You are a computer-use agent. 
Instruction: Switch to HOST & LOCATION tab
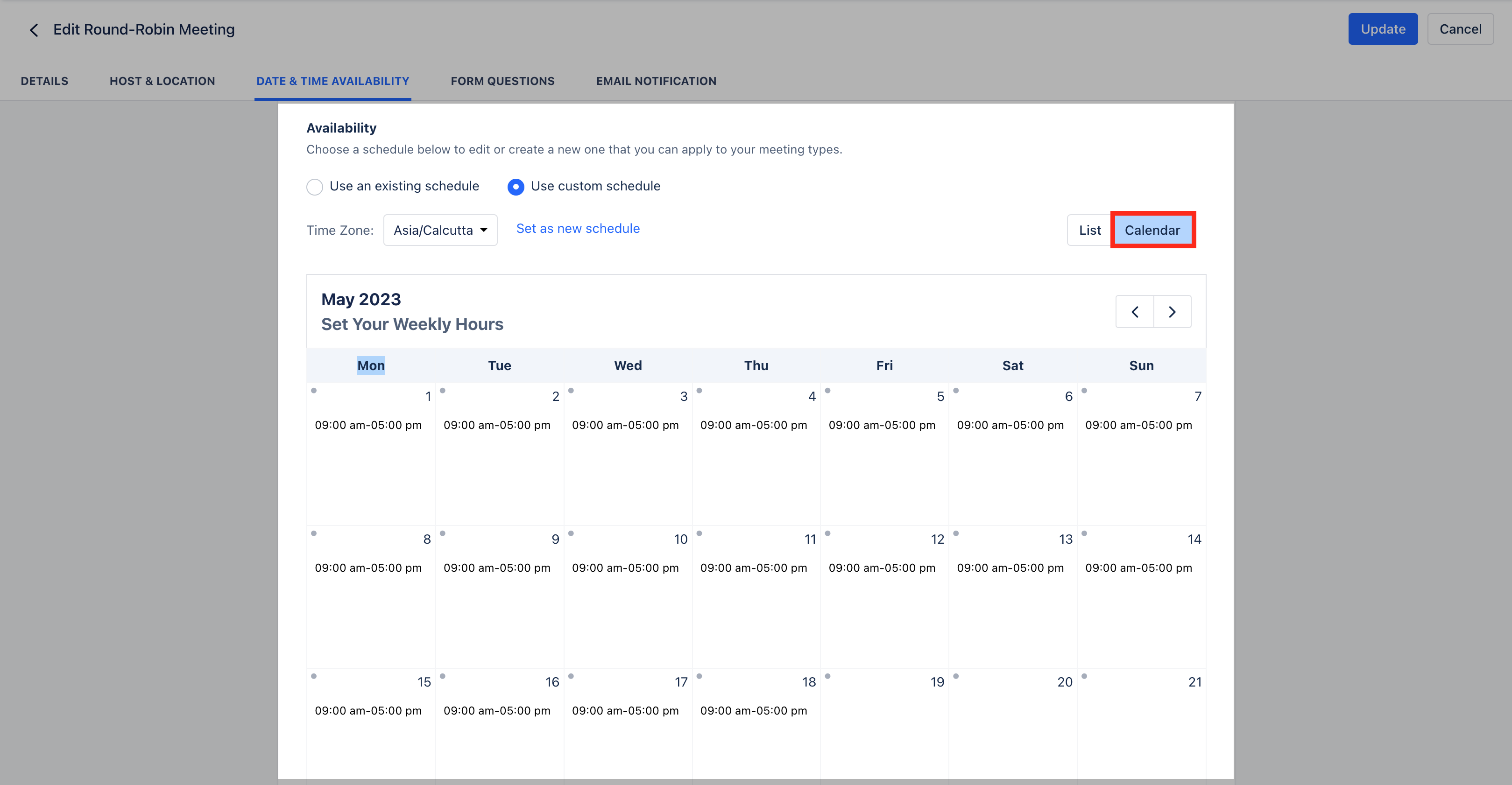click(163, 81)
